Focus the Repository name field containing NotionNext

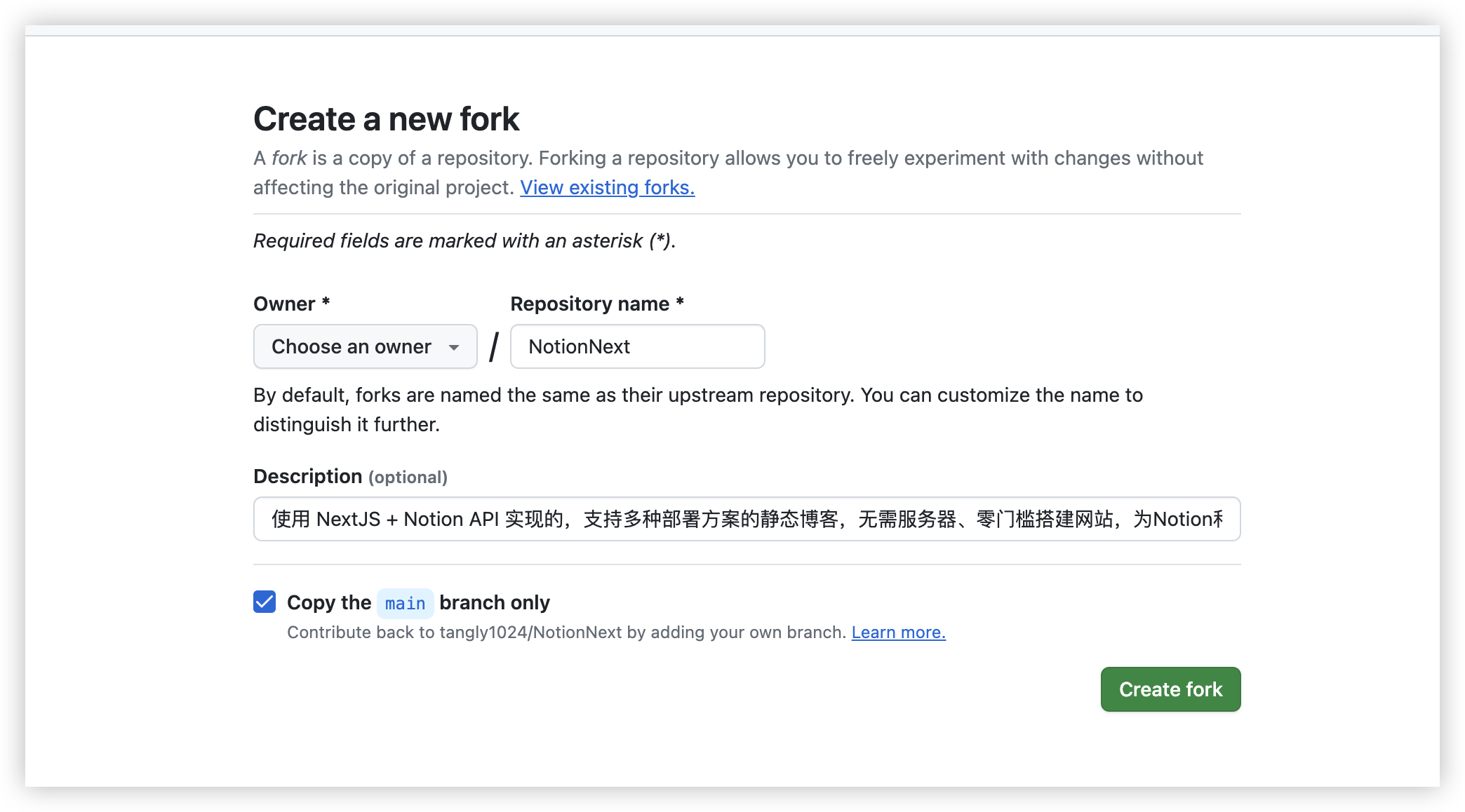tap(638, 346)
